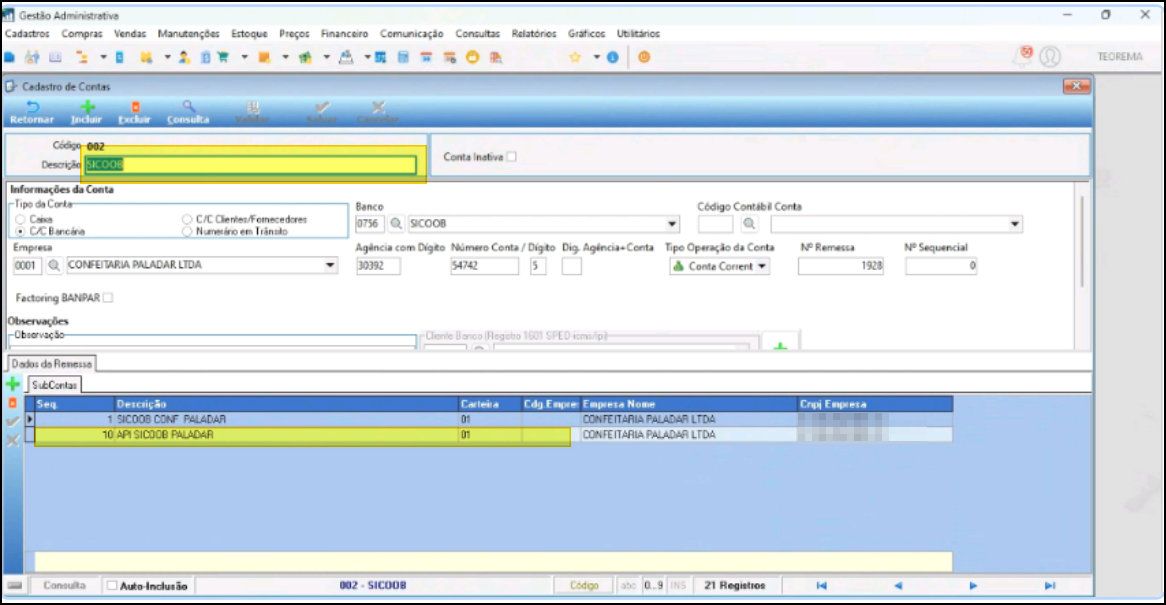Viewport: 1166px width, 605px height.
Task: Tick the Factoring BANPAR checkbox
Action: [x=108, y=298]
